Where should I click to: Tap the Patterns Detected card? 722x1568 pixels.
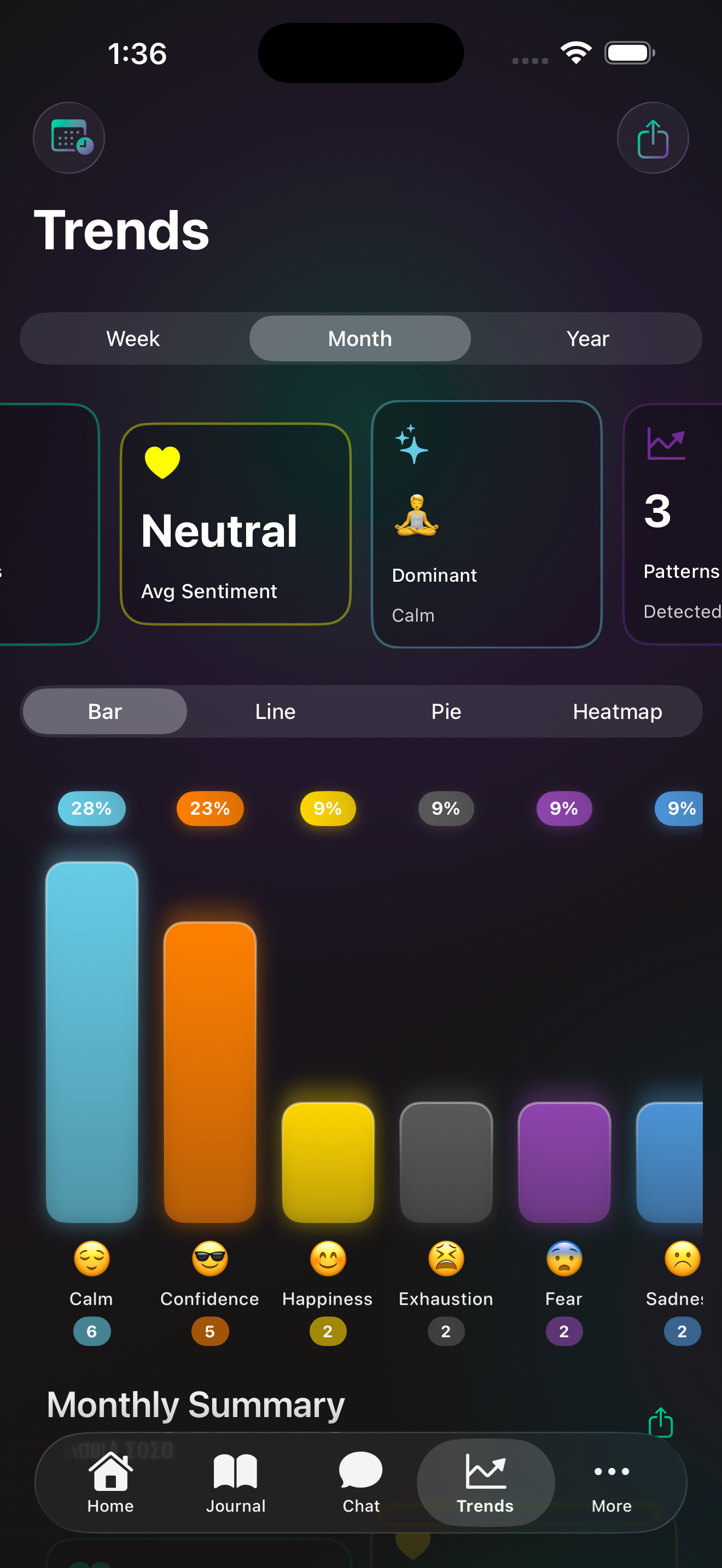[x=673, y=523]
